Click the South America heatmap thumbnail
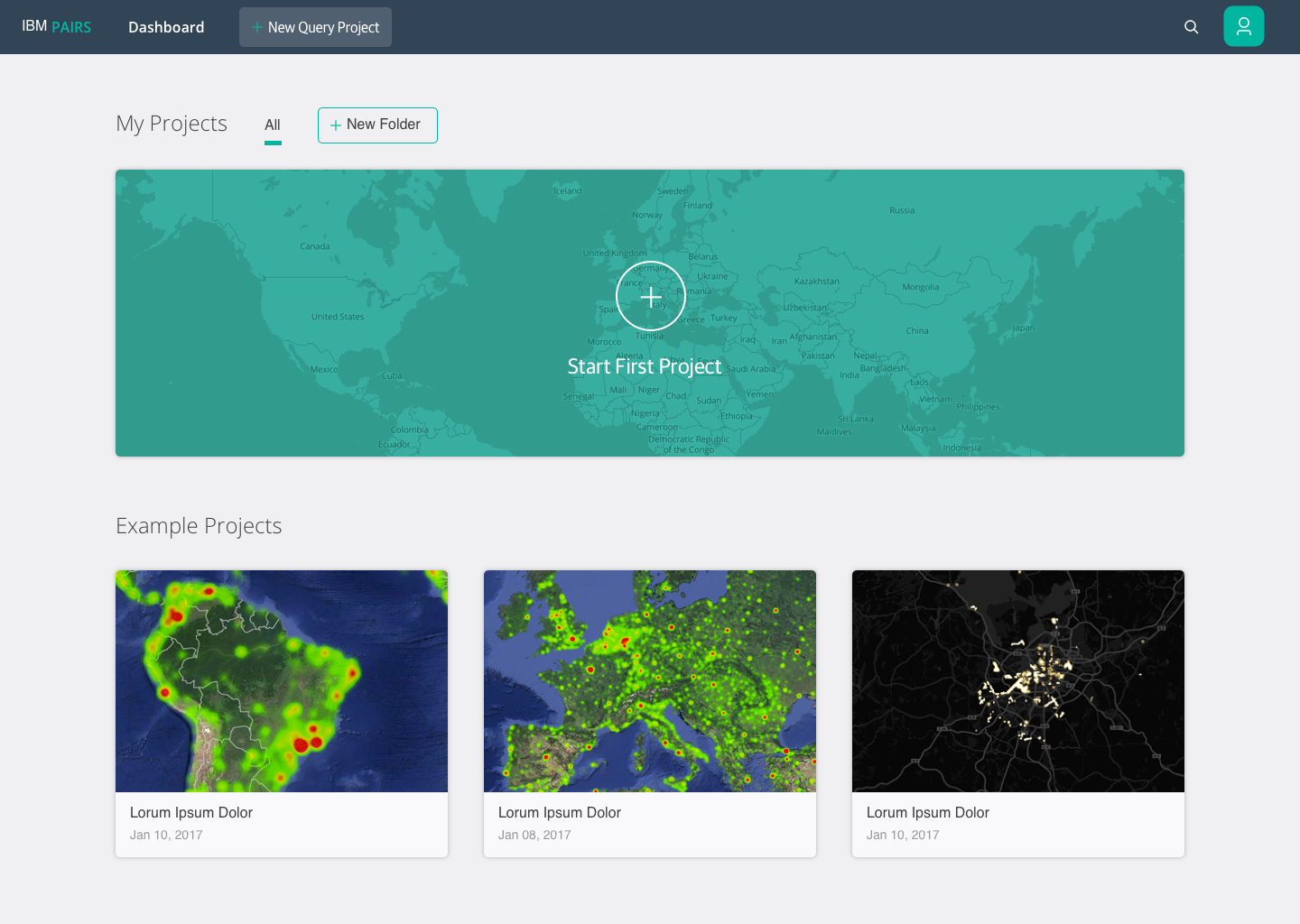Viewport: 1300px width, 924px height. [x=281, y=680]
